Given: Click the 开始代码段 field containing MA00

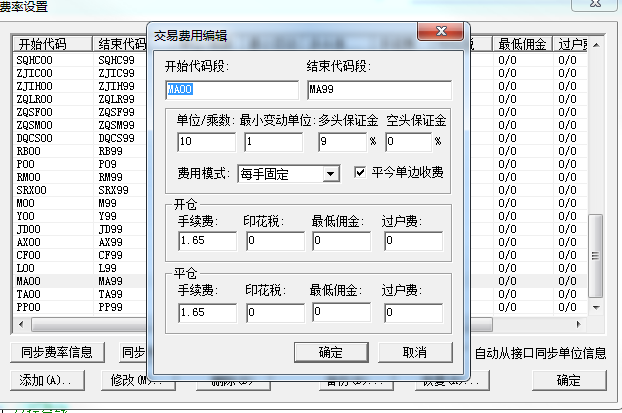Looking at the screenshot, I should 231,90.
